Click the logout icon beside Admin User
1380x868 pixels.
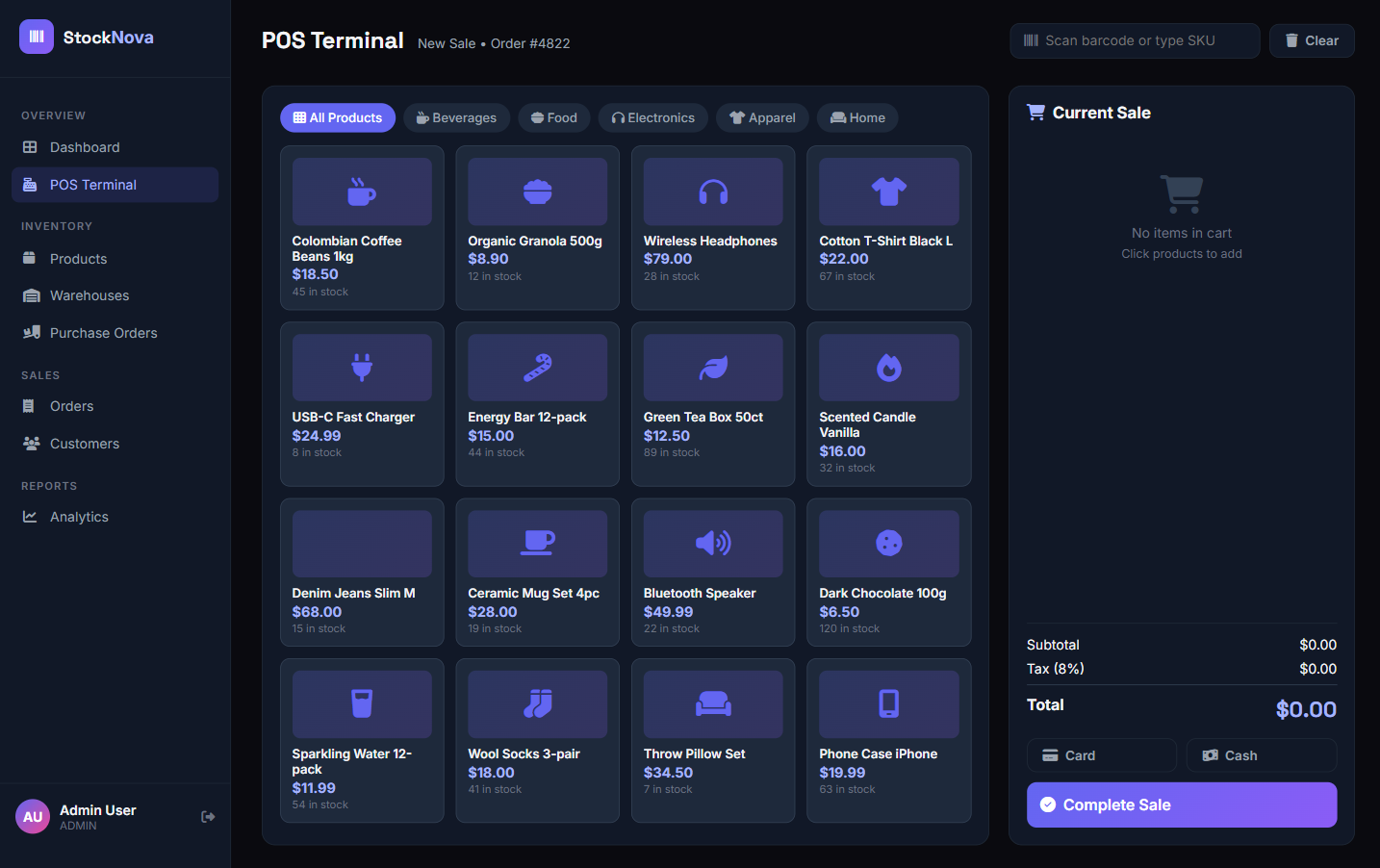pyautogui.click(x=208, y=817)
